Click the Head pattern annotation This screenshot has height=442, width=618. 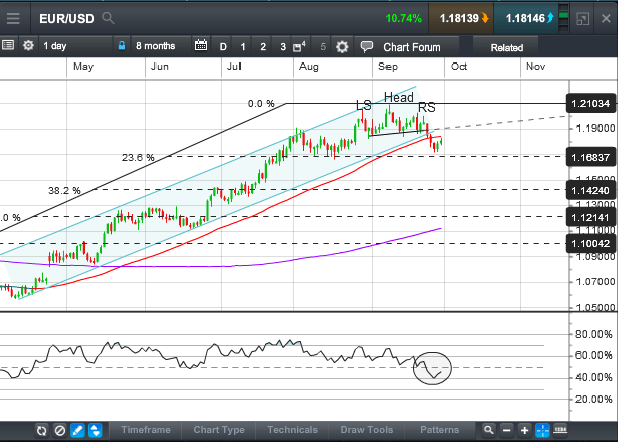click(399, 97)
